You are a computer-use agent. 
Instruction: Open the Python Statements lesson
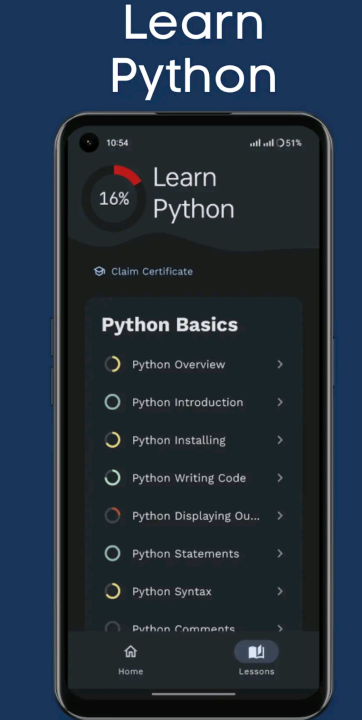click(193, 554)
